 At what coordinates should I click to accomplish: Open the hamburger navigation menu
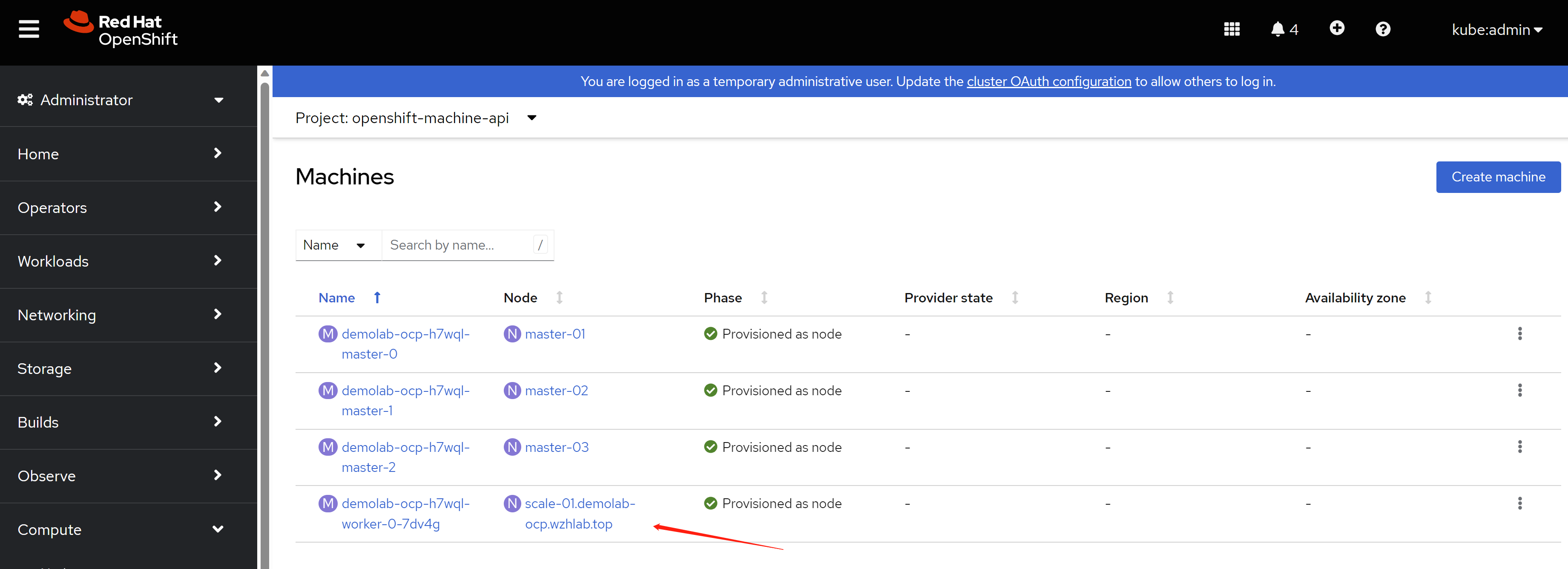click(29, 29)
